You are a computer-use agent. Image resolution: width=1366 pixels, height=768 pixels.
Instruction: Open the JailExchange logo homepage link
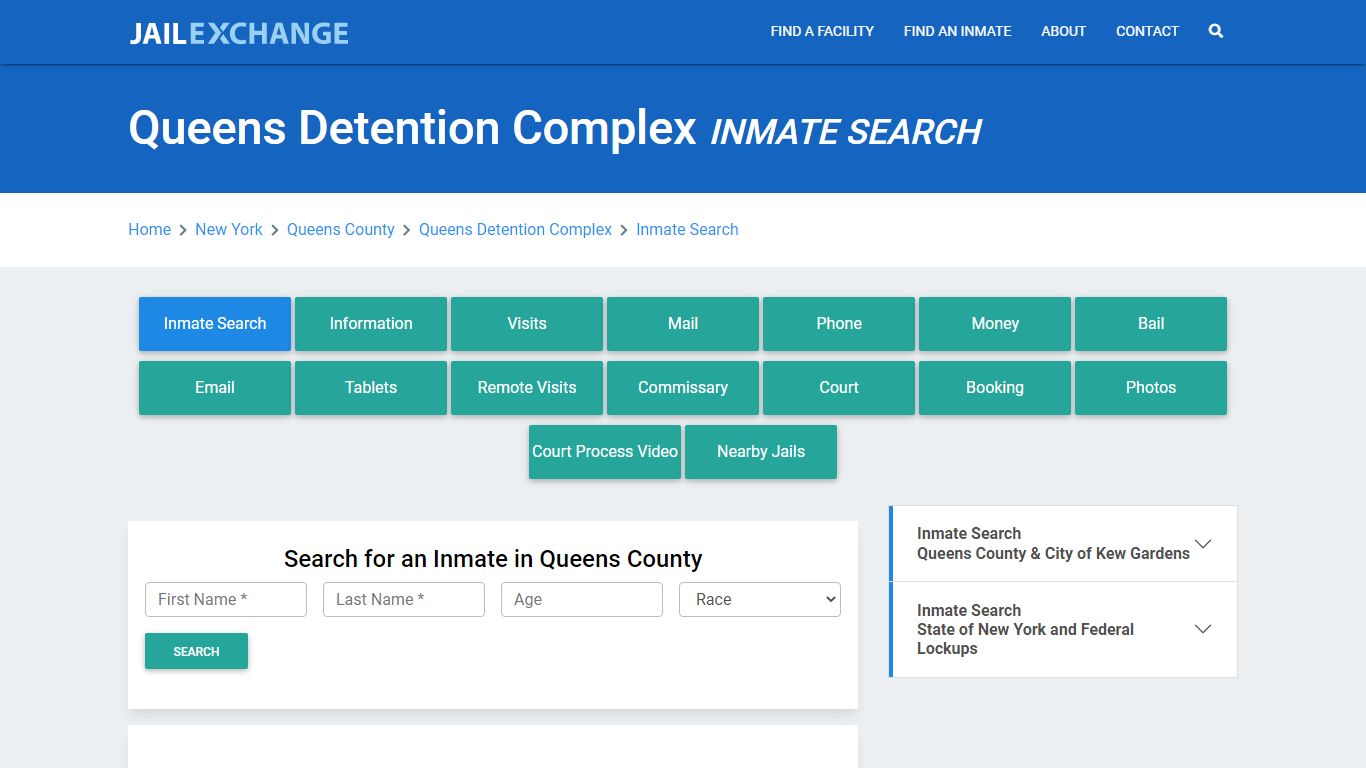click(x=239, y=32)
